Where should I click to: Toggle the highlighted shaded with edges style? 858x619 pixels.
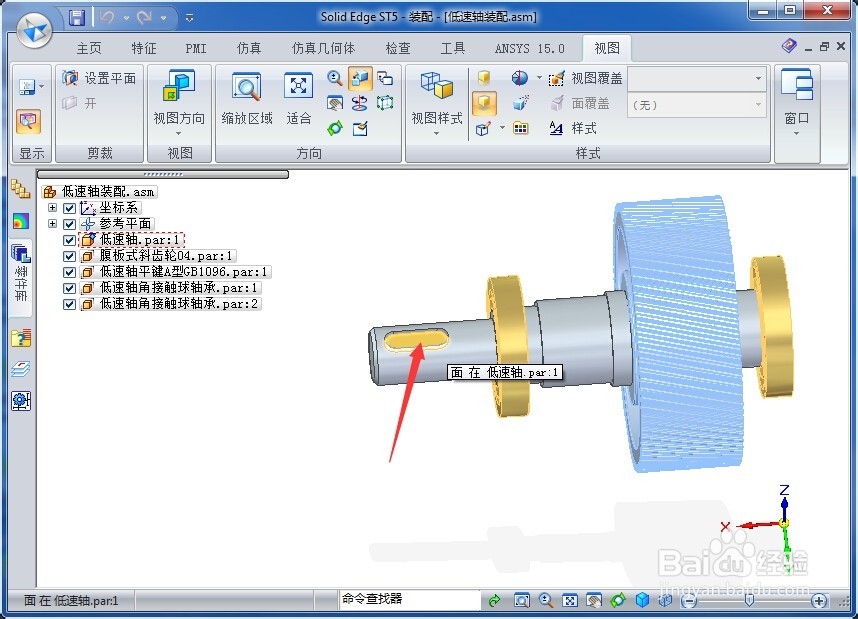(x=484, y=103)
